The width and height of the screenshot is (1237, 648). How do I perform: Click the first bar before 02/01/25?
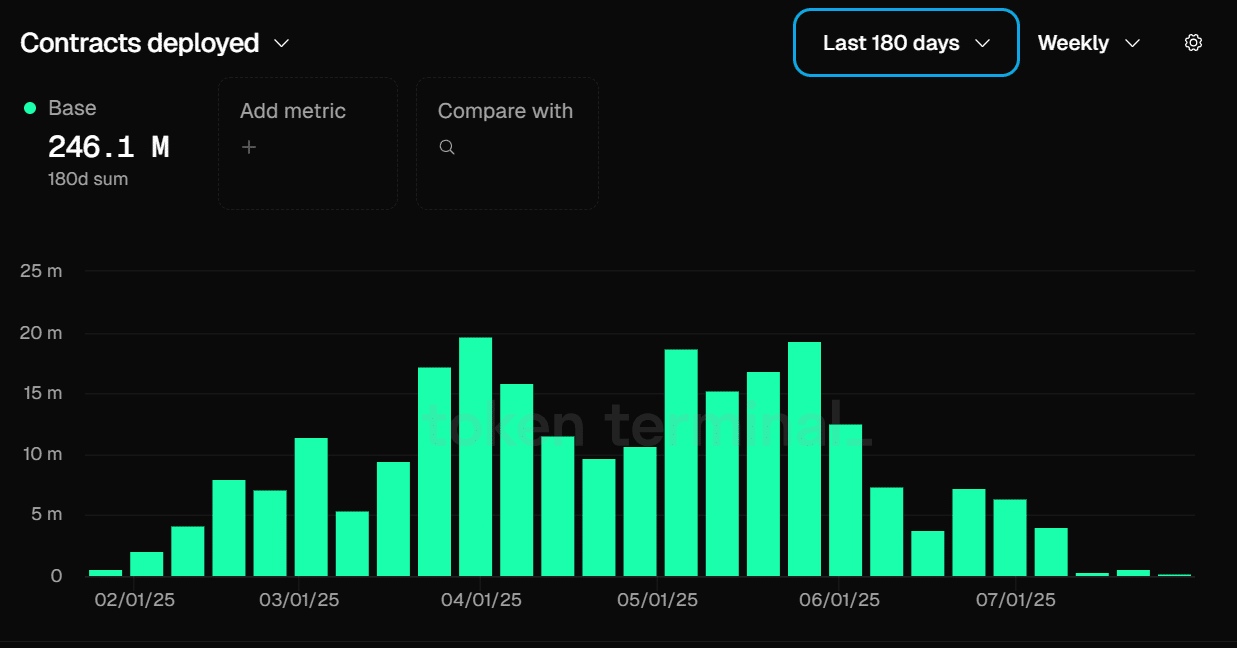pyautogui.click(x=105, y=573)
